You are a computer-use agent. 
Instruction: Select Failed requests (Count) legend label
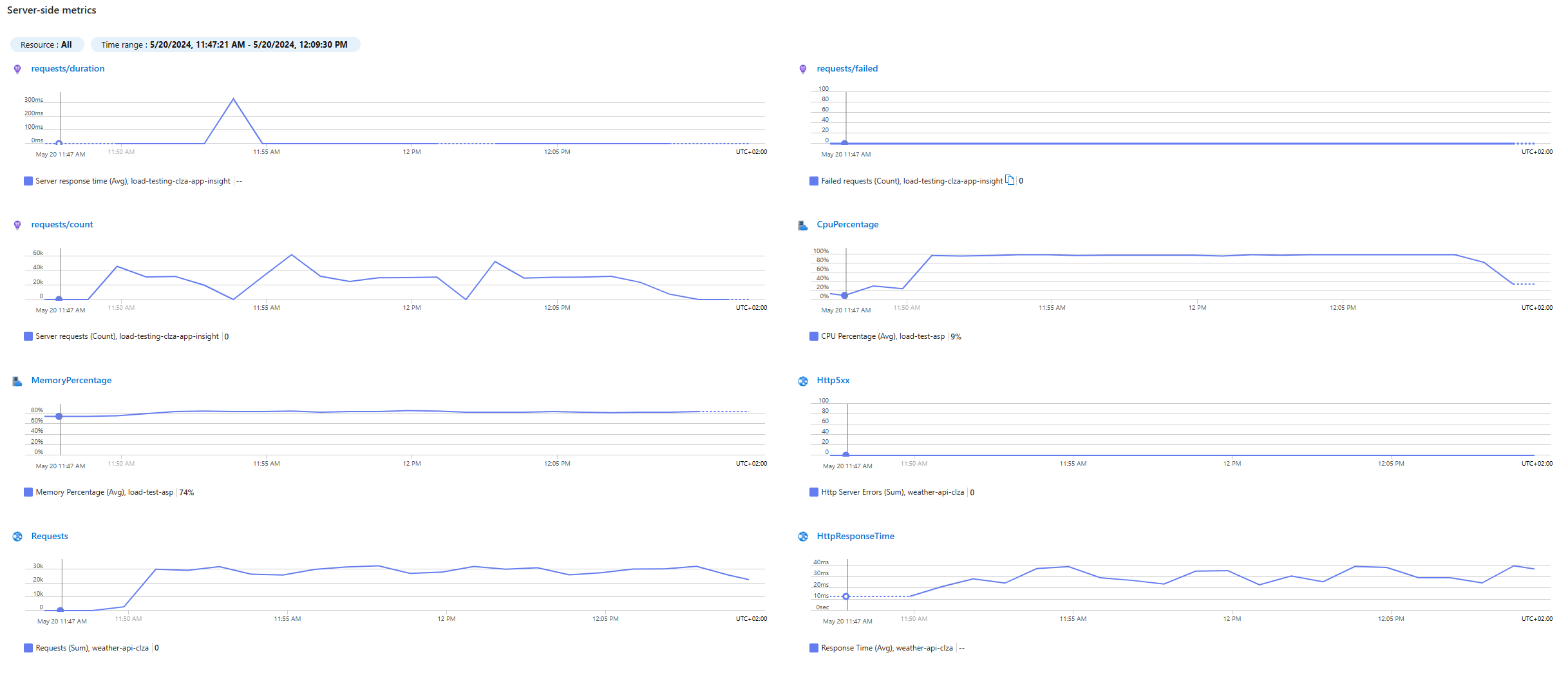pyautogui.click(x=912, y=181)
